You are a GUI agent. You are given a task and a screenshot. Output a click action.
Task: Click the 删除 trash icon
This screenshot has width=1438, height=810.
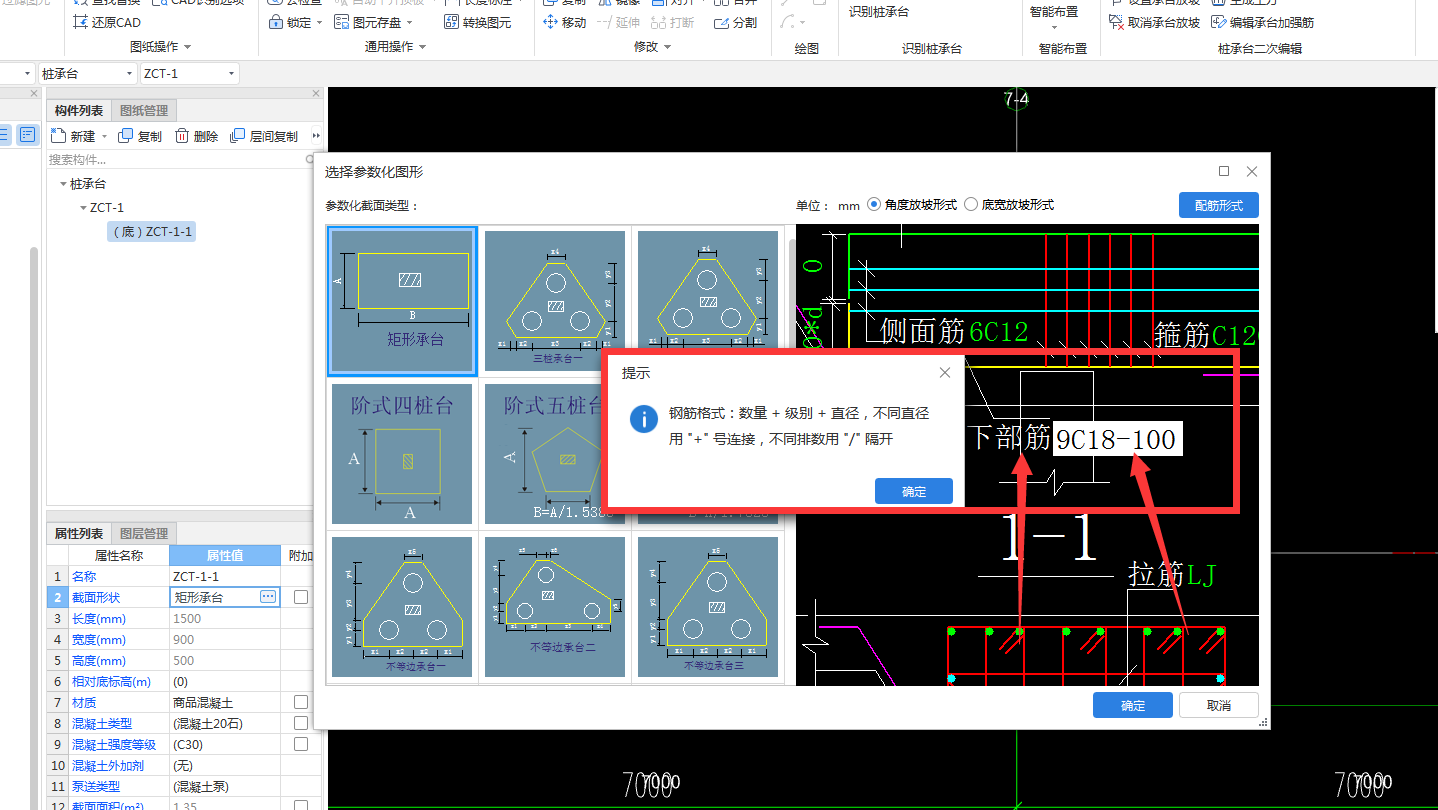point(182,136)
